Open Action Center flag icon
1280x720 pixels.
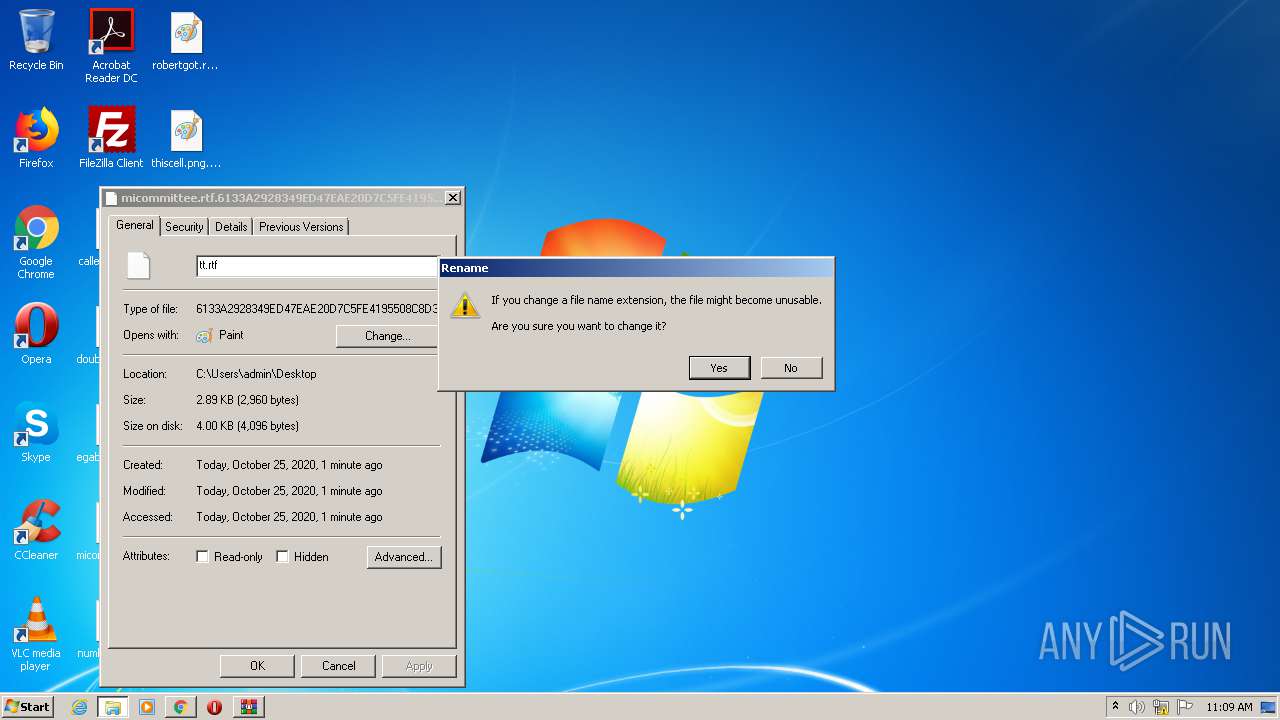pos(1185,707)
